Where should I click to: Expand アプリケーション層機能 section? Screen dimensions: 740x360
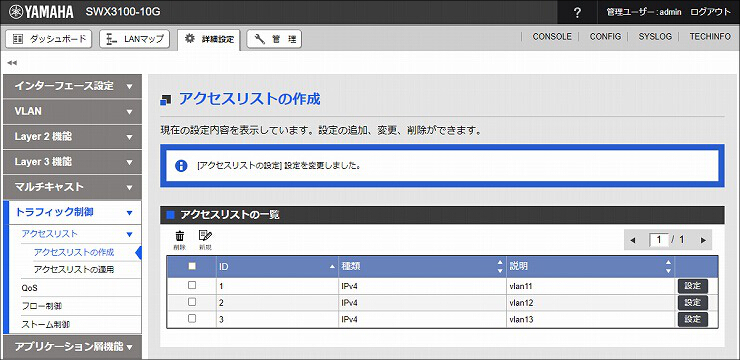72,347
